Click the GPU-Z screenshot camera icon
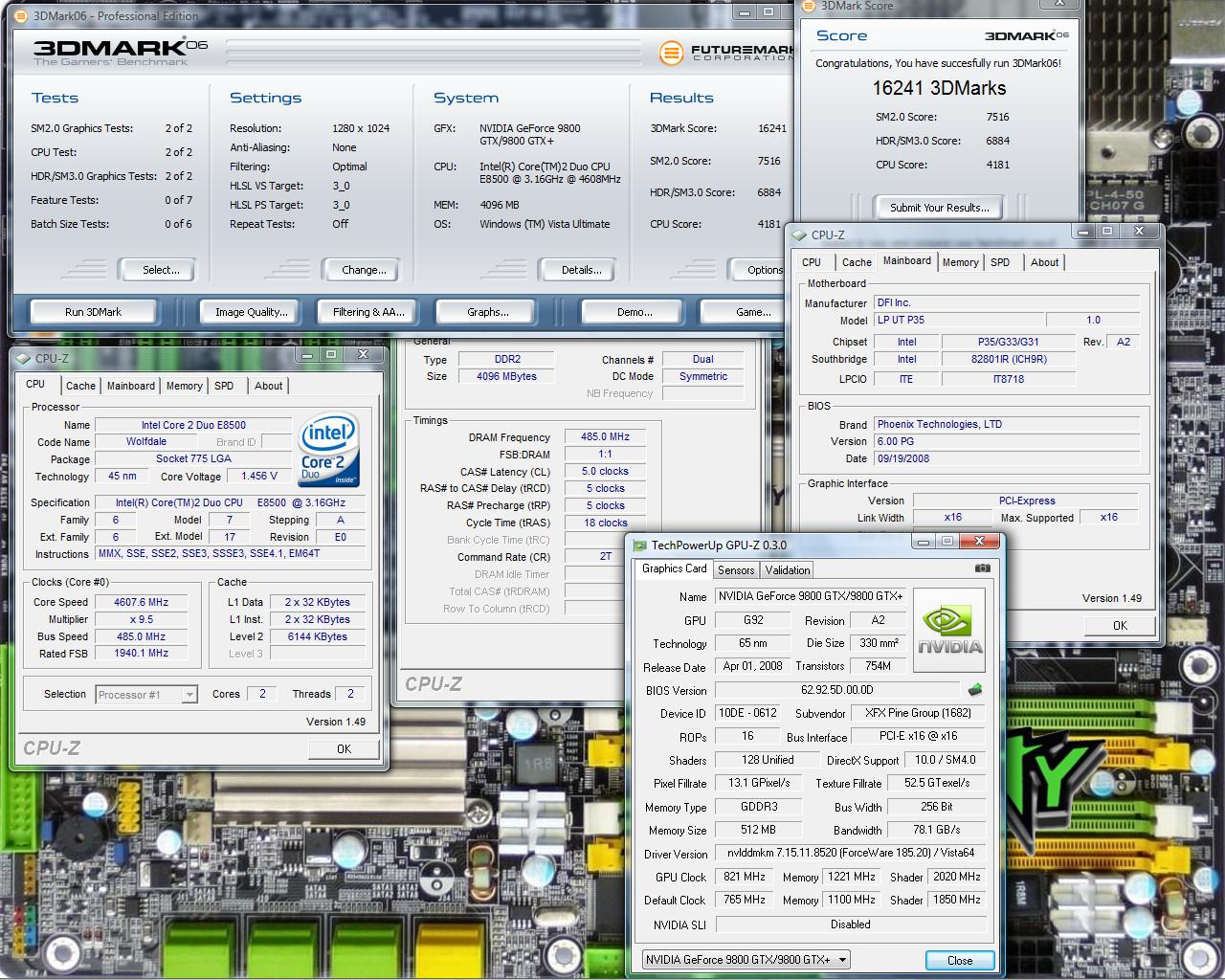1225x980 pixels. (982, 568)
